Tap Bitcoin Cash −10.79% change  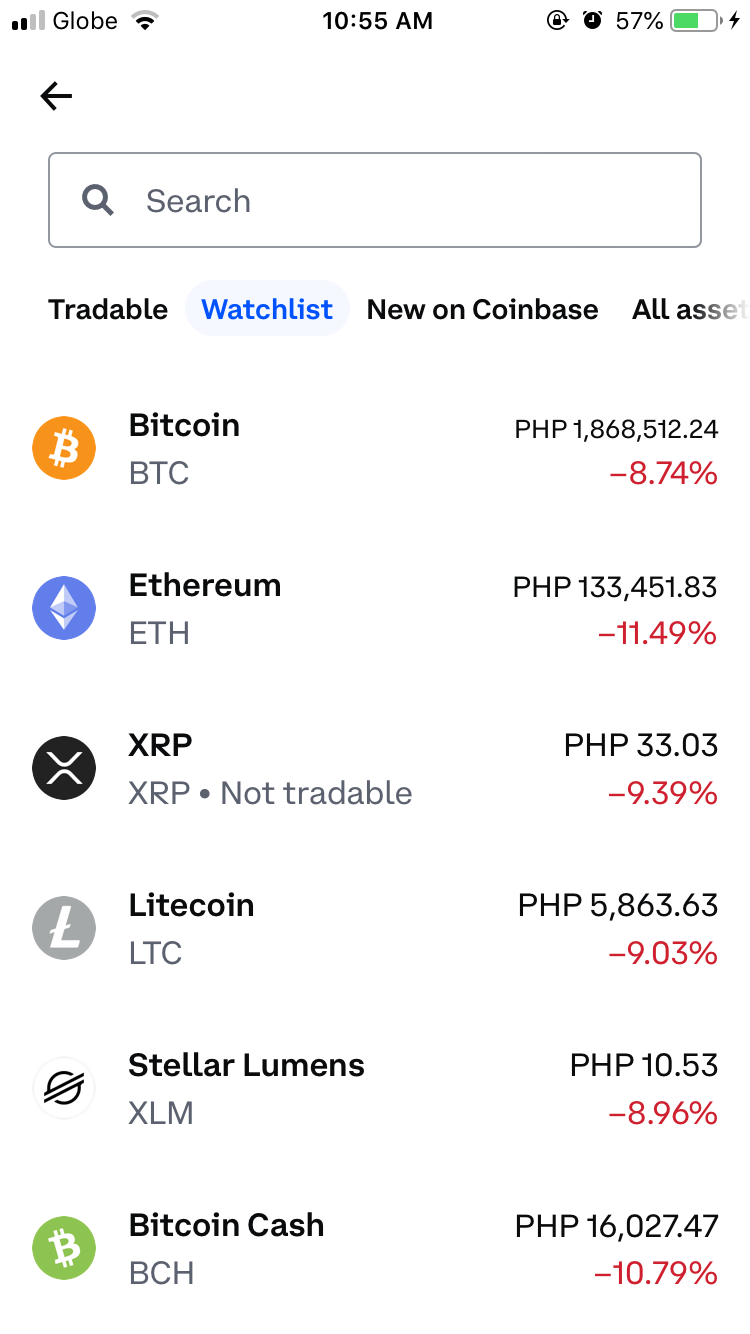[656, 1273]
